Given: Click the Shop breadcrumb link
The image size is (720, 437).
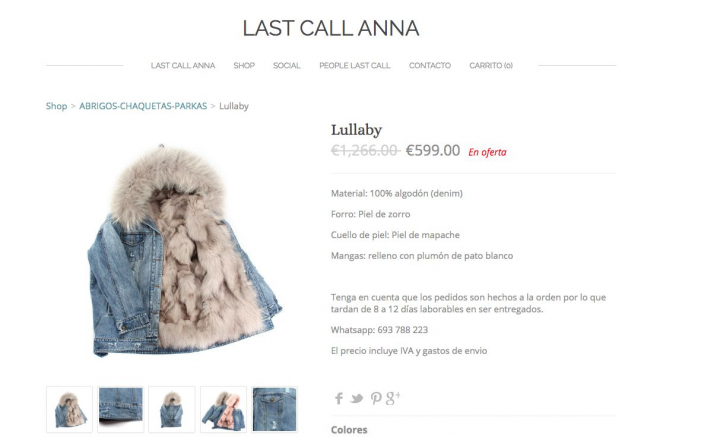Looking at the screenshot, I should 56,106.
